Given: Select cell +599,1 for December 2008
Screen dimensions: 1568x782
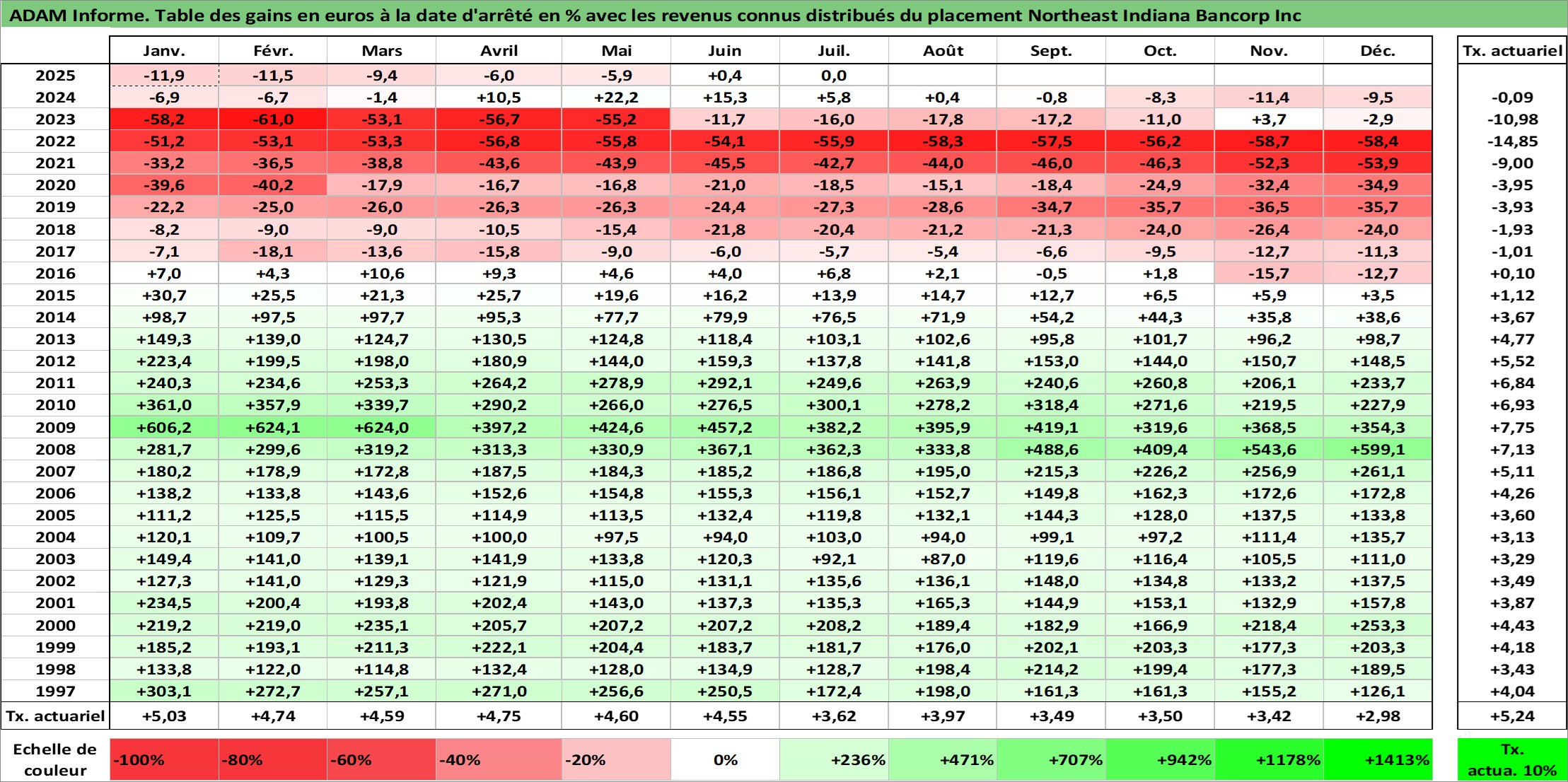Looking at the screenshot, I should pyautogui.click(x=1378, y=450).
